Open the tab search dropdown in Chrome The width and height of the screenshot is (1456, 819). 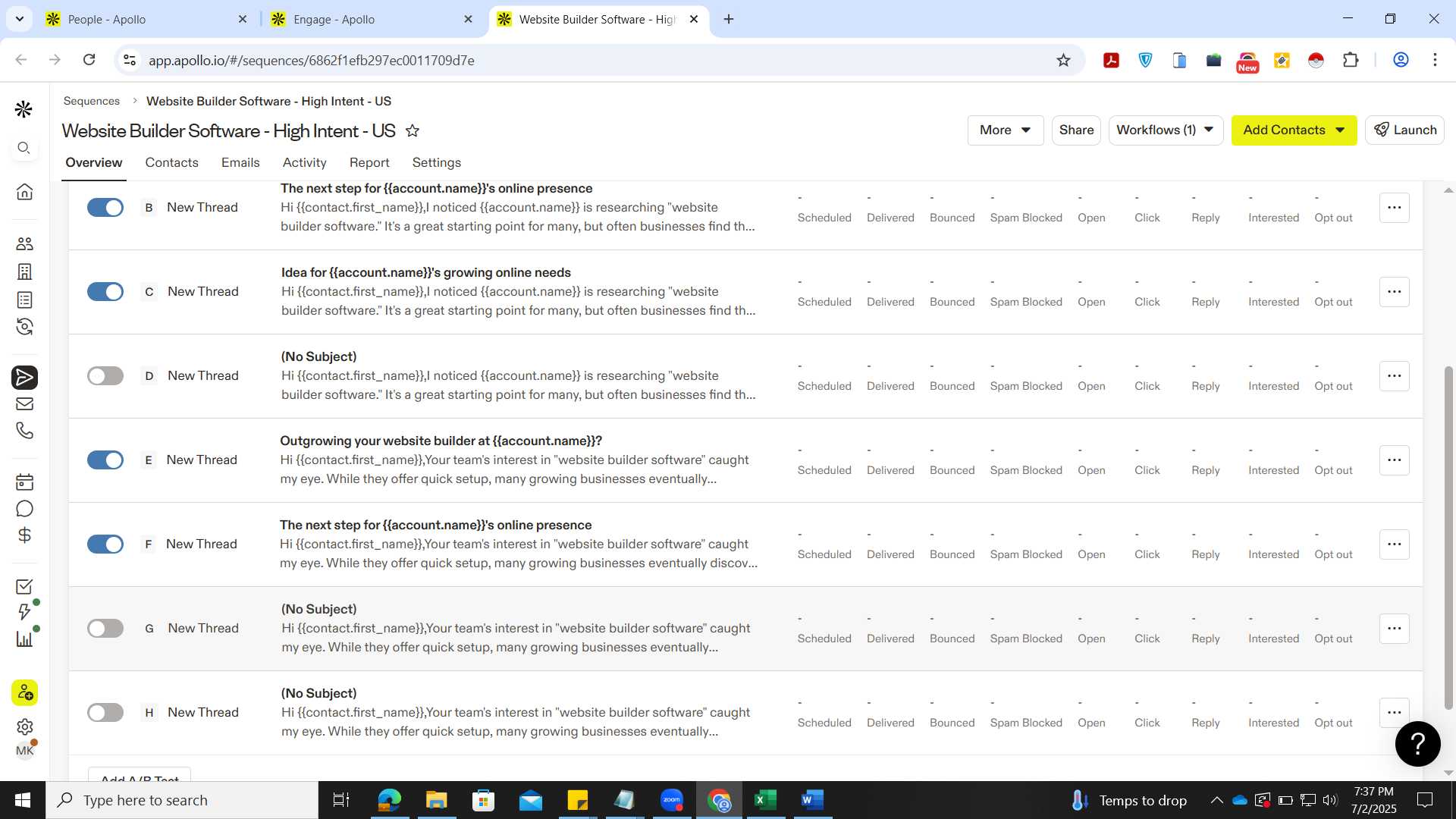pyautogui.click(x=19, y=19)
